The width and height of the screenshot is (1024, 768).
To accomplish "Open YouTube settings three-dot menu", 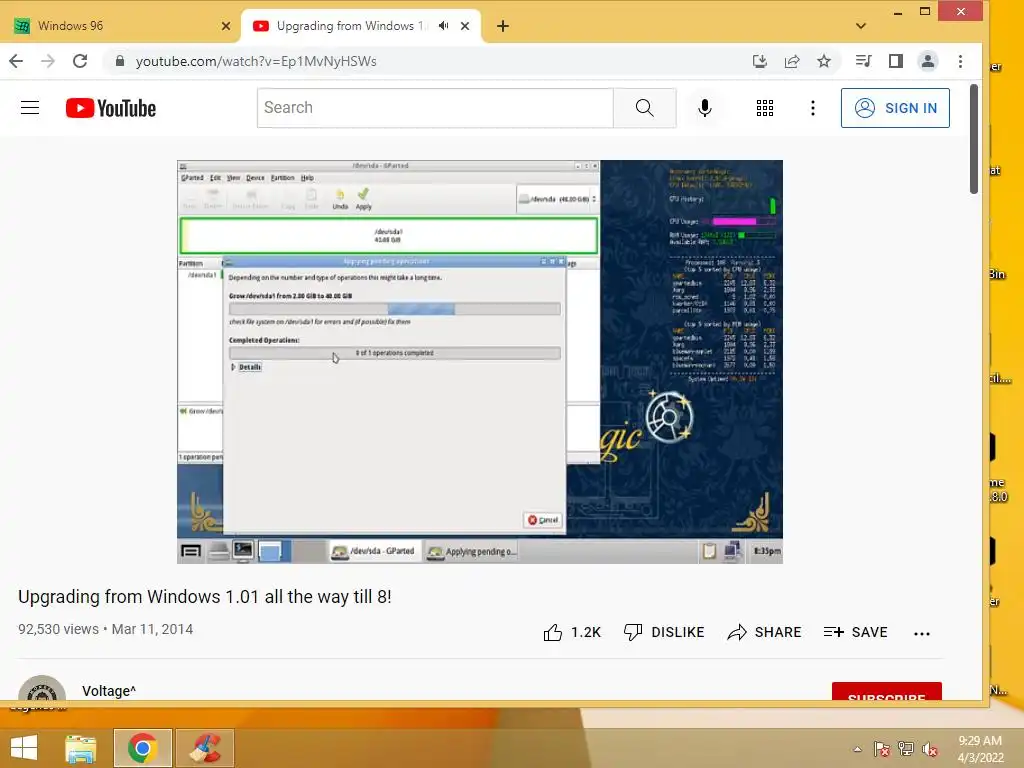I will [x=812, y=108].
